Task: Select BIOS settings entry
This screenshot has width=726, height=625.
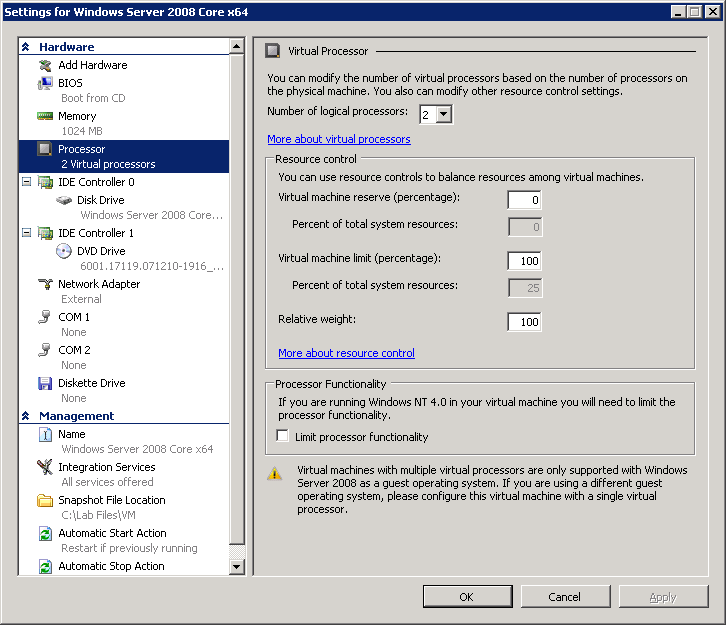Action: point(70,83)
